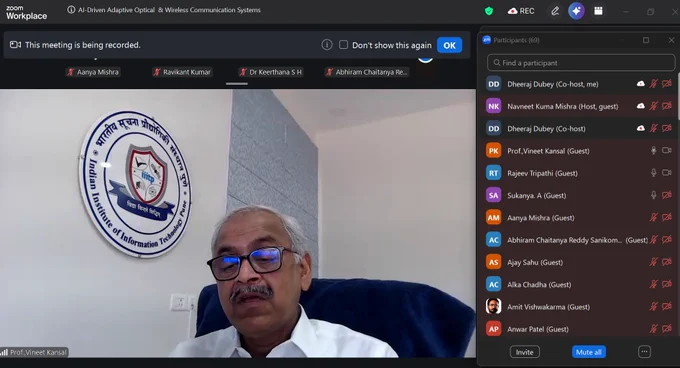
Task: Select Abhiram Chaitanya Reddy Sanikom.. row
Action: [579, 240]
